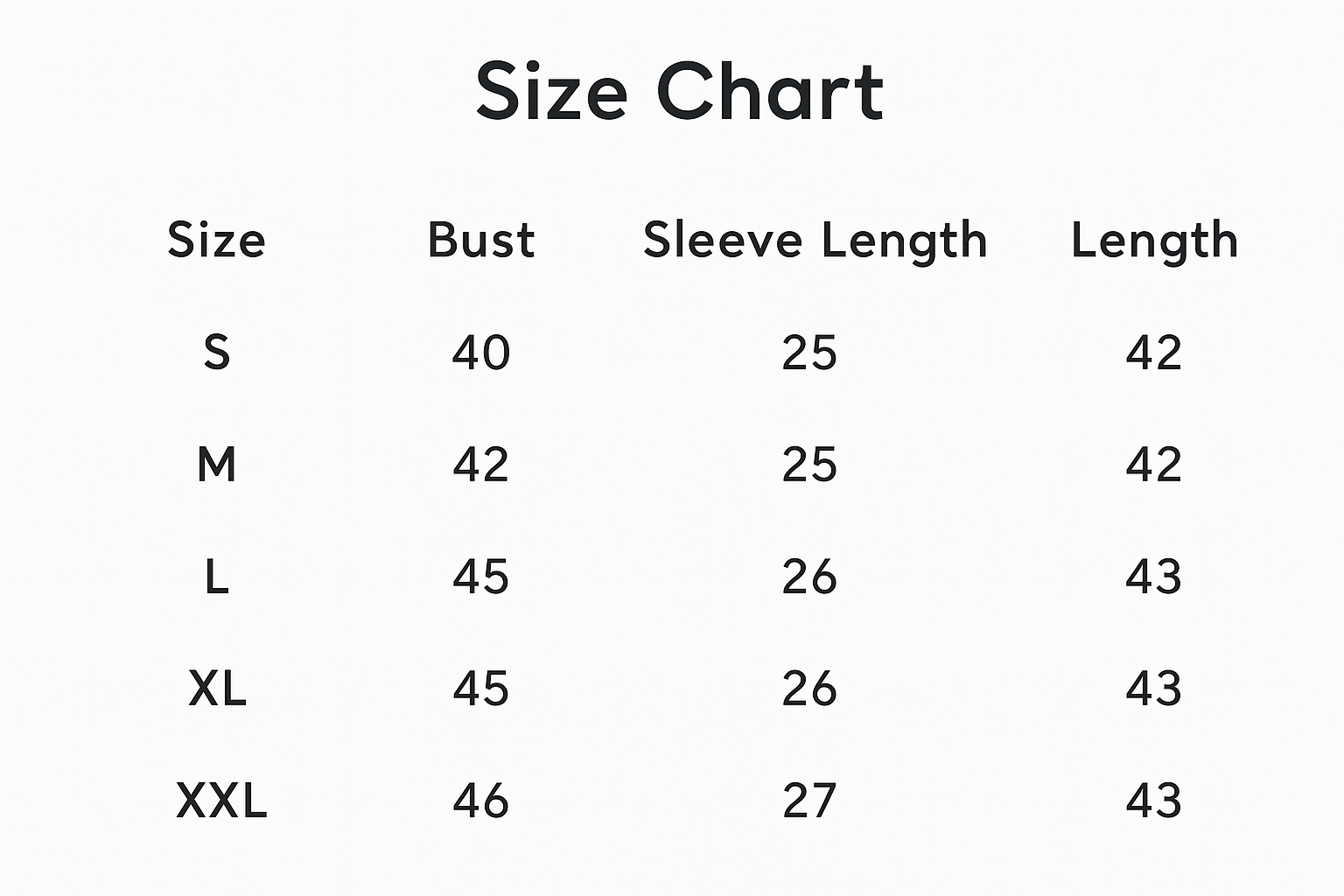Viewport: 1344px width, 896px height.
Task: Click the Bust value 40 for size S
Action: 481,353
